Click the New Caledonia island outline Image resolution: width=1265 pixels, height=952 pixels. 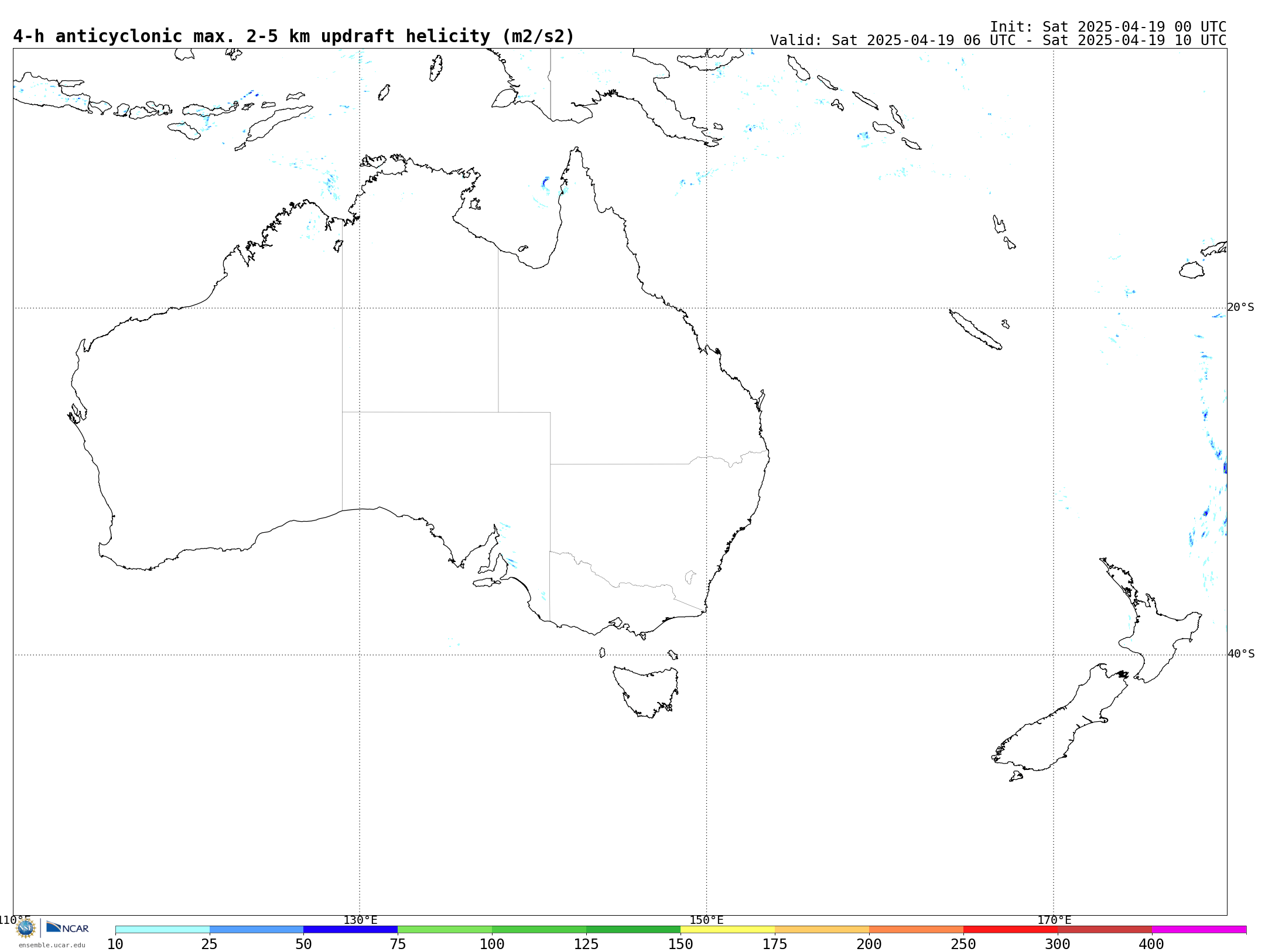point(975,330)
